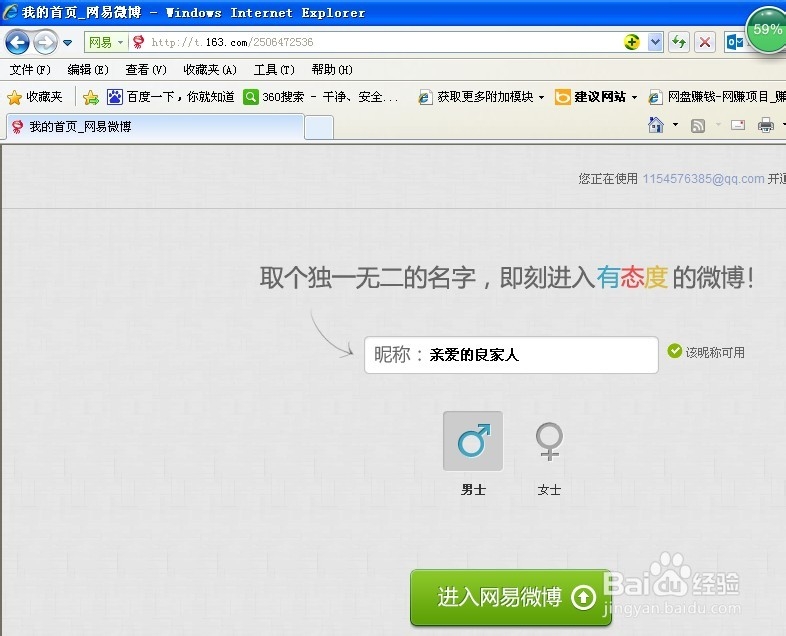Open the 帮助(H) menu
This screenshot has width=786, height=636.
(332, 70)
